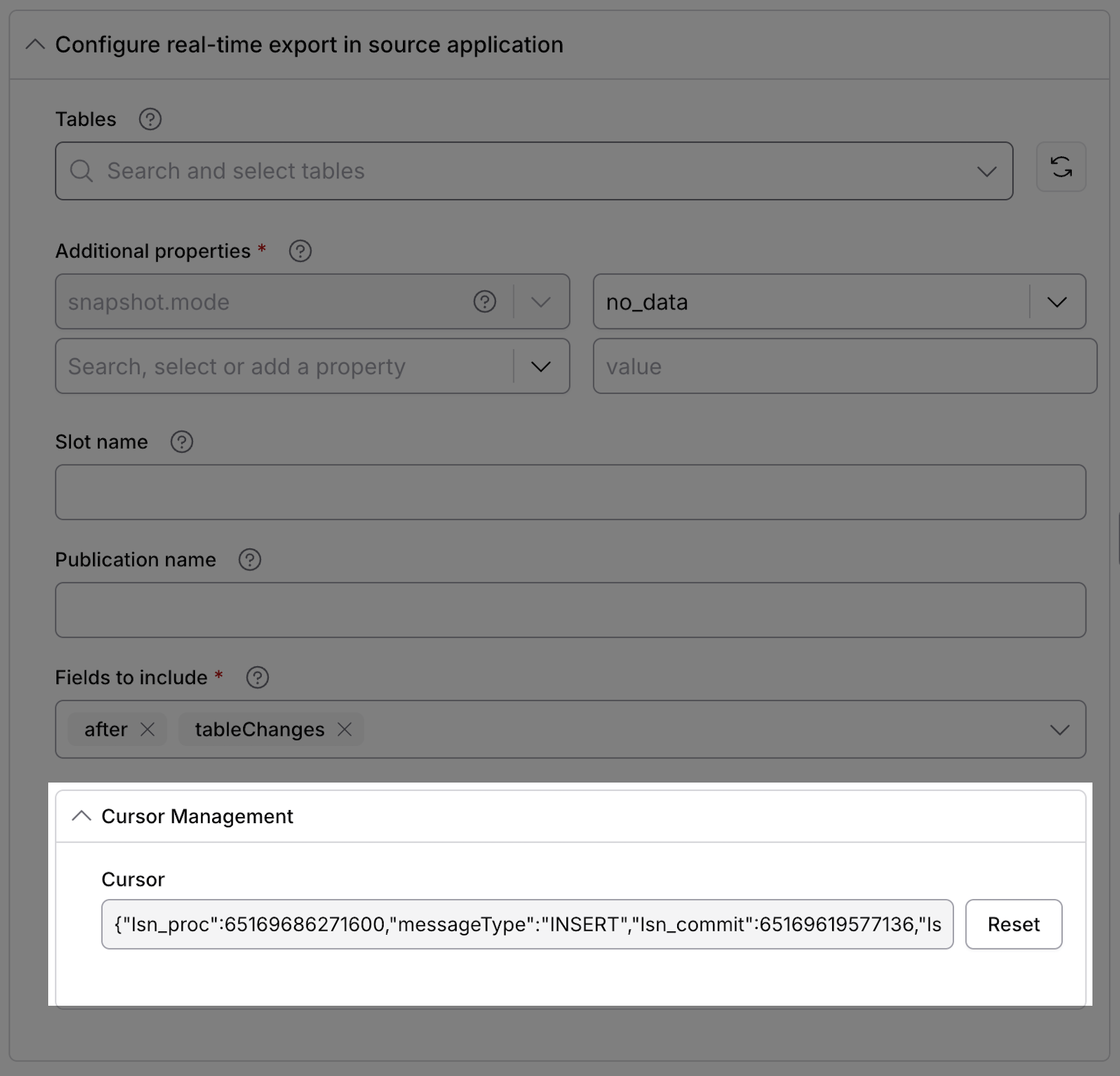Focus the Publication name input field
This screenshot has height=1076, width=1120.
(x=570, y=610)
